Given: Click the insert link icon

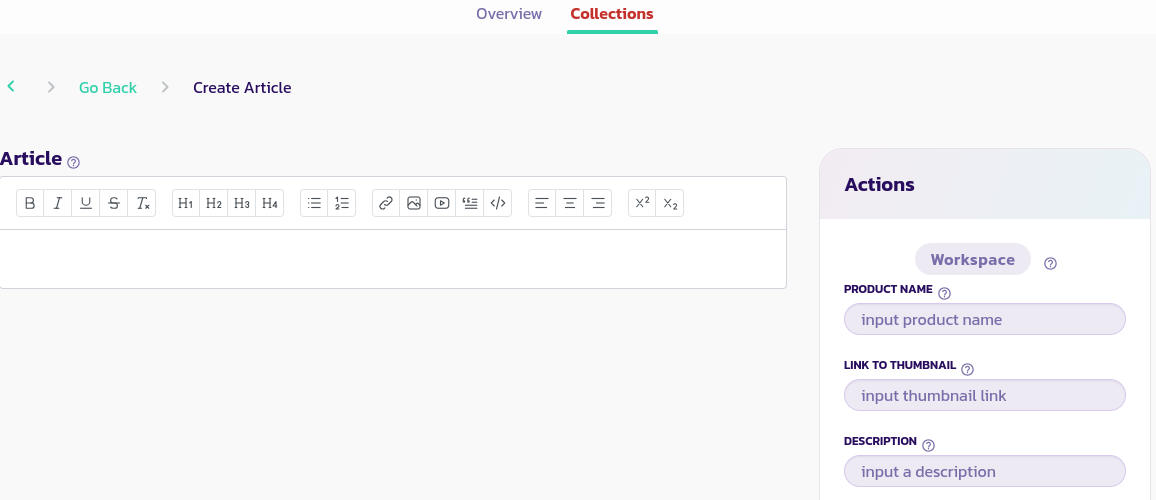Looking at the screenshot, I should 386,203.
